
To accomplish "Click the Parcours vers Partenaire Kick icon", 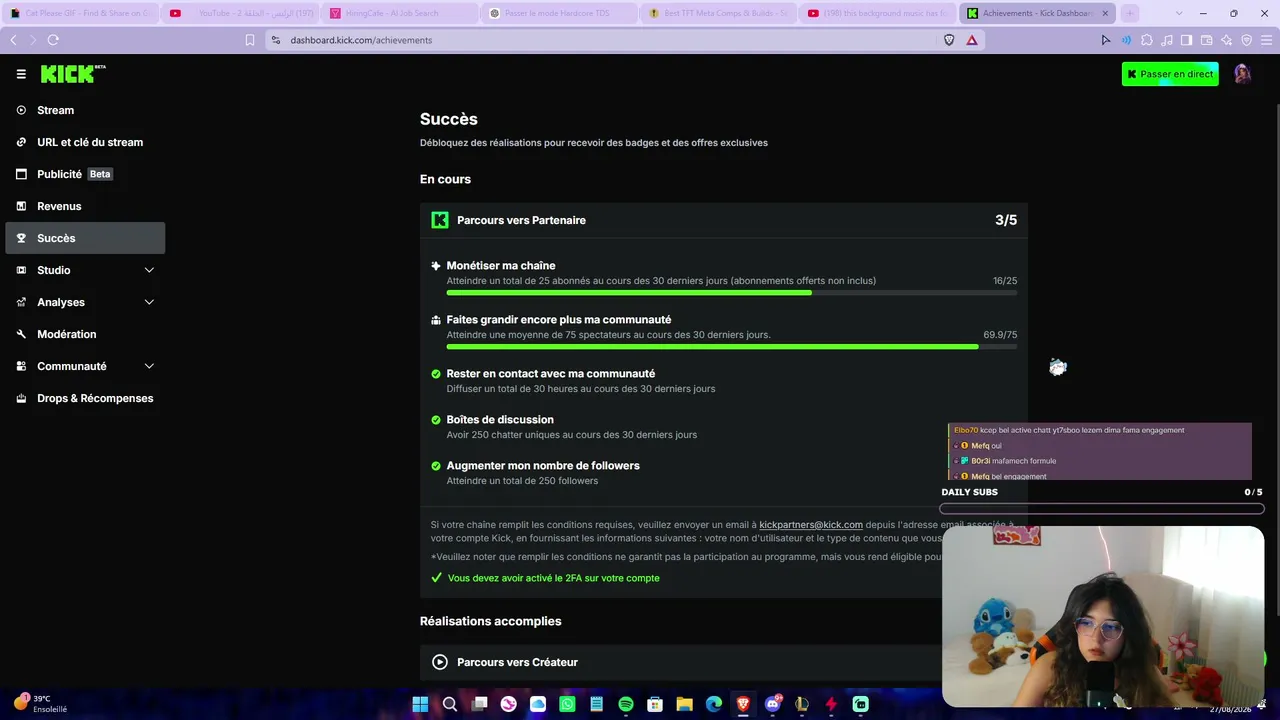I will (x=440, y=220).
